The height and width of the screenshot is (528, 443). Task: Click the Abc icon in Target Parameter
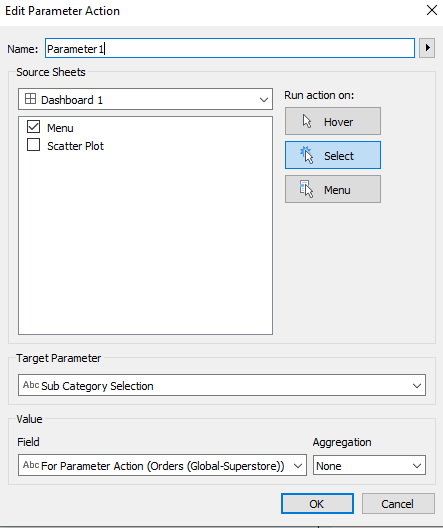pos(31,385)
